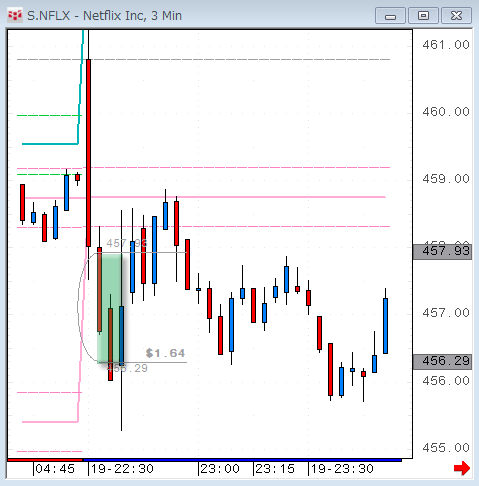Click the red session bar above time axis
The image size is (479, 486).
[x=45, y=460]
